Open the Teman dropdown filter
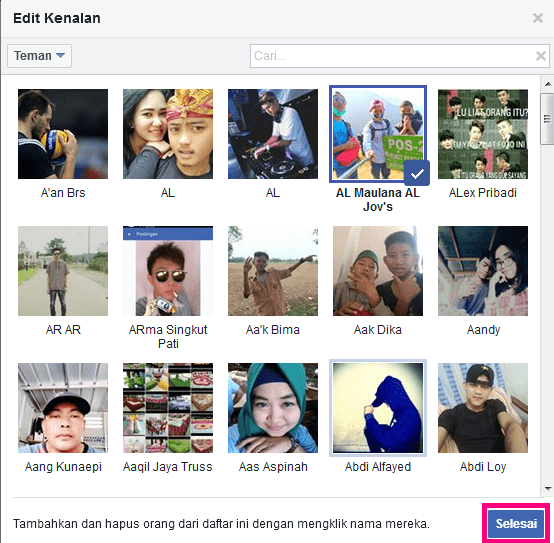 [x=40, y=56]
